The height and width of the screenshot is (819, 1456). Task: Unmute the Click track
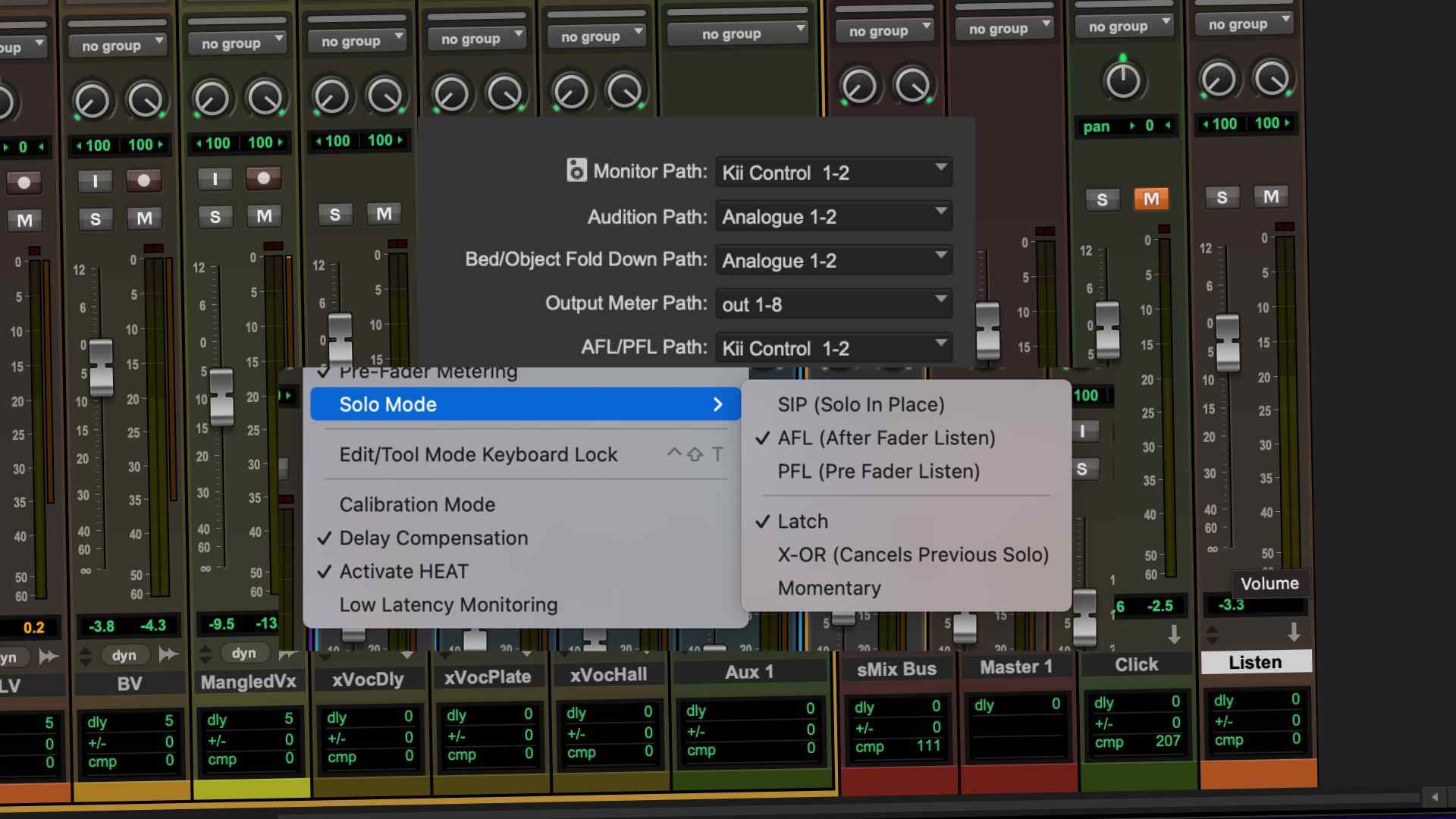pyautogui.click(x=1151, y=199)
